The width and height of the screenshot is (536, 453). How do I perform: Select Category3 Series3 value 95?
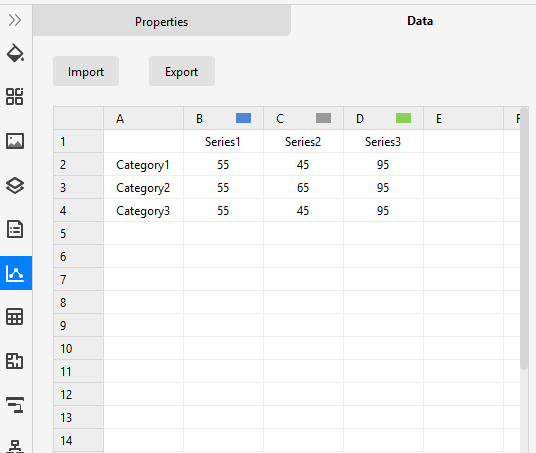[x=383, y=210]
